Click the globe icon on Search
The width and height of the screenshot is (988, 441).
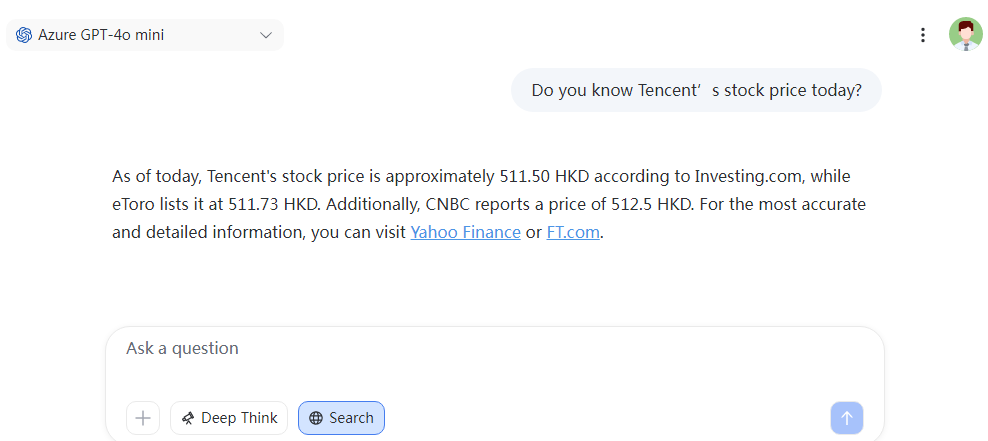tap(316, 418)
